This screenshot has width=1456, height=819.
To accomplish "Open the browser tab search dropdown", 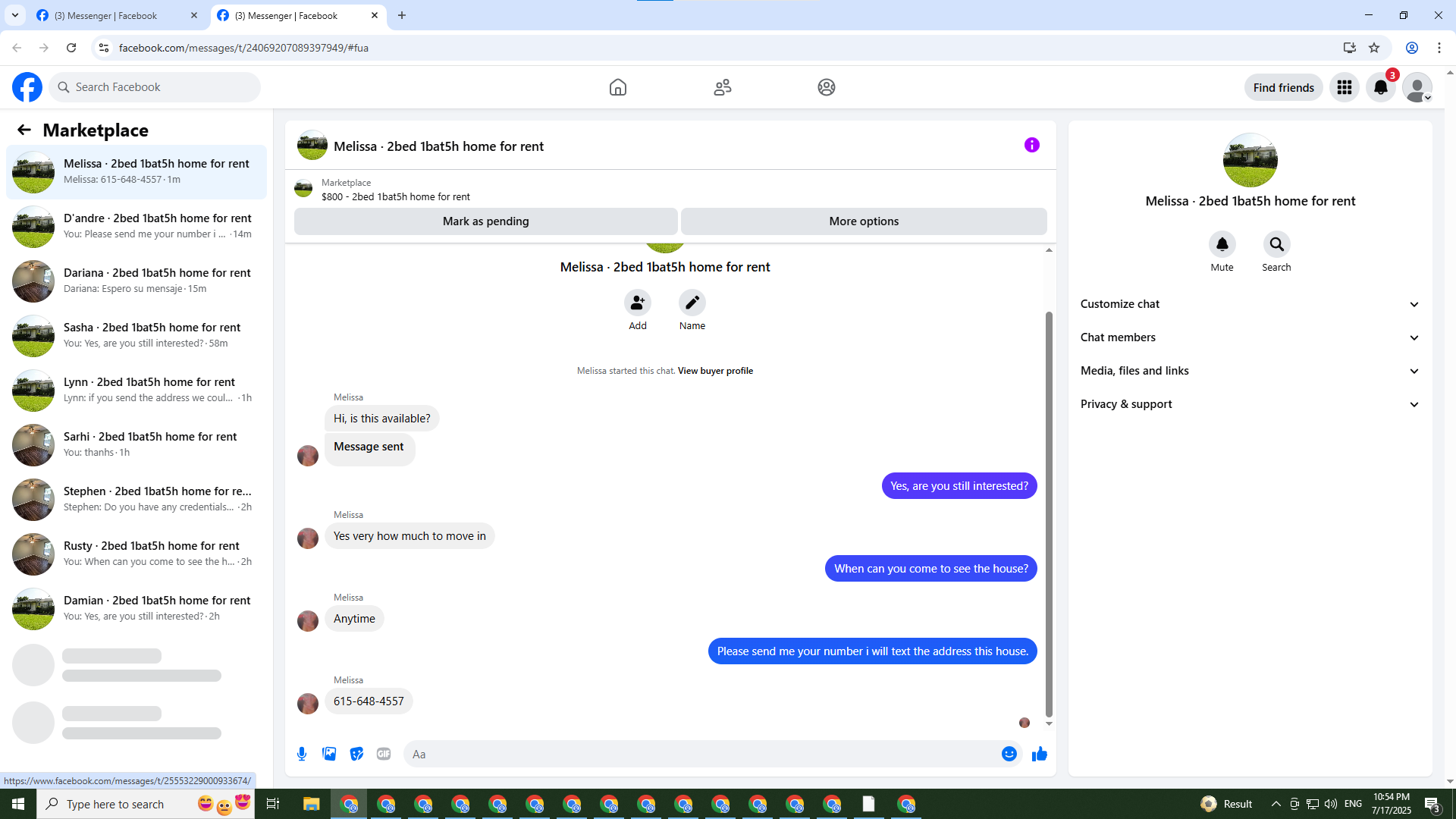I will [x=15, y=15].
